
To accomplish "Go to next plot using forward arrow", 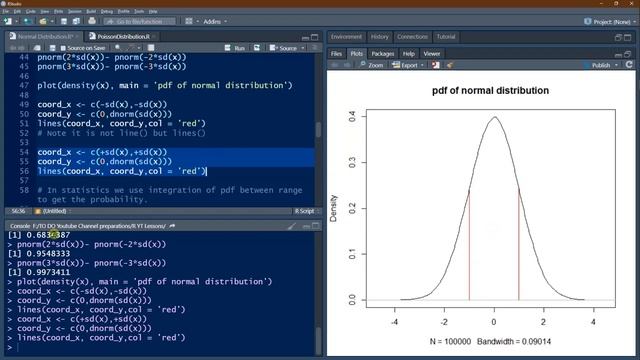I will [x=347, y=65].
